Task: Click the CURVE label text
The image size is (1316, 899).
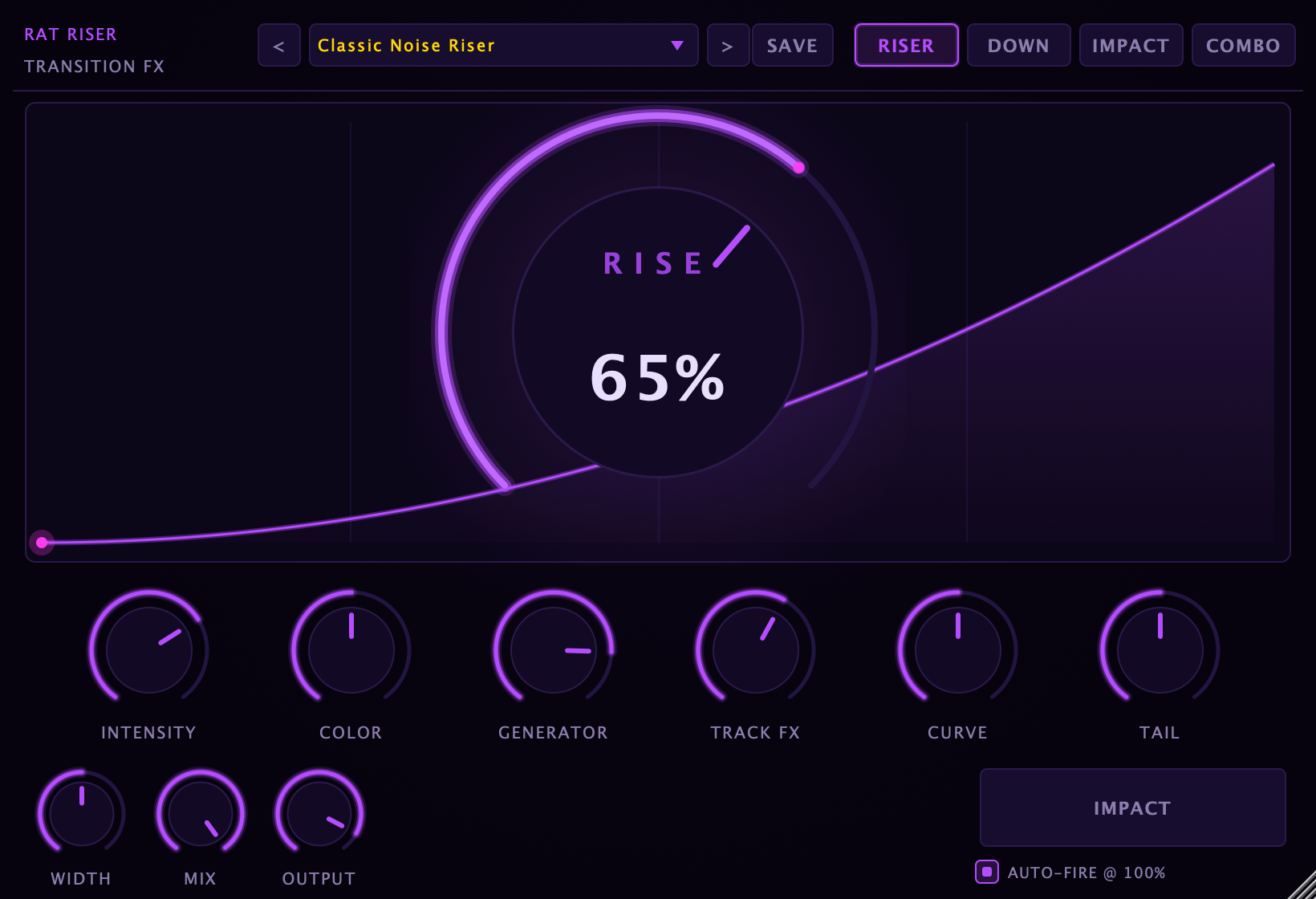Action: click(x=957, y=733)
